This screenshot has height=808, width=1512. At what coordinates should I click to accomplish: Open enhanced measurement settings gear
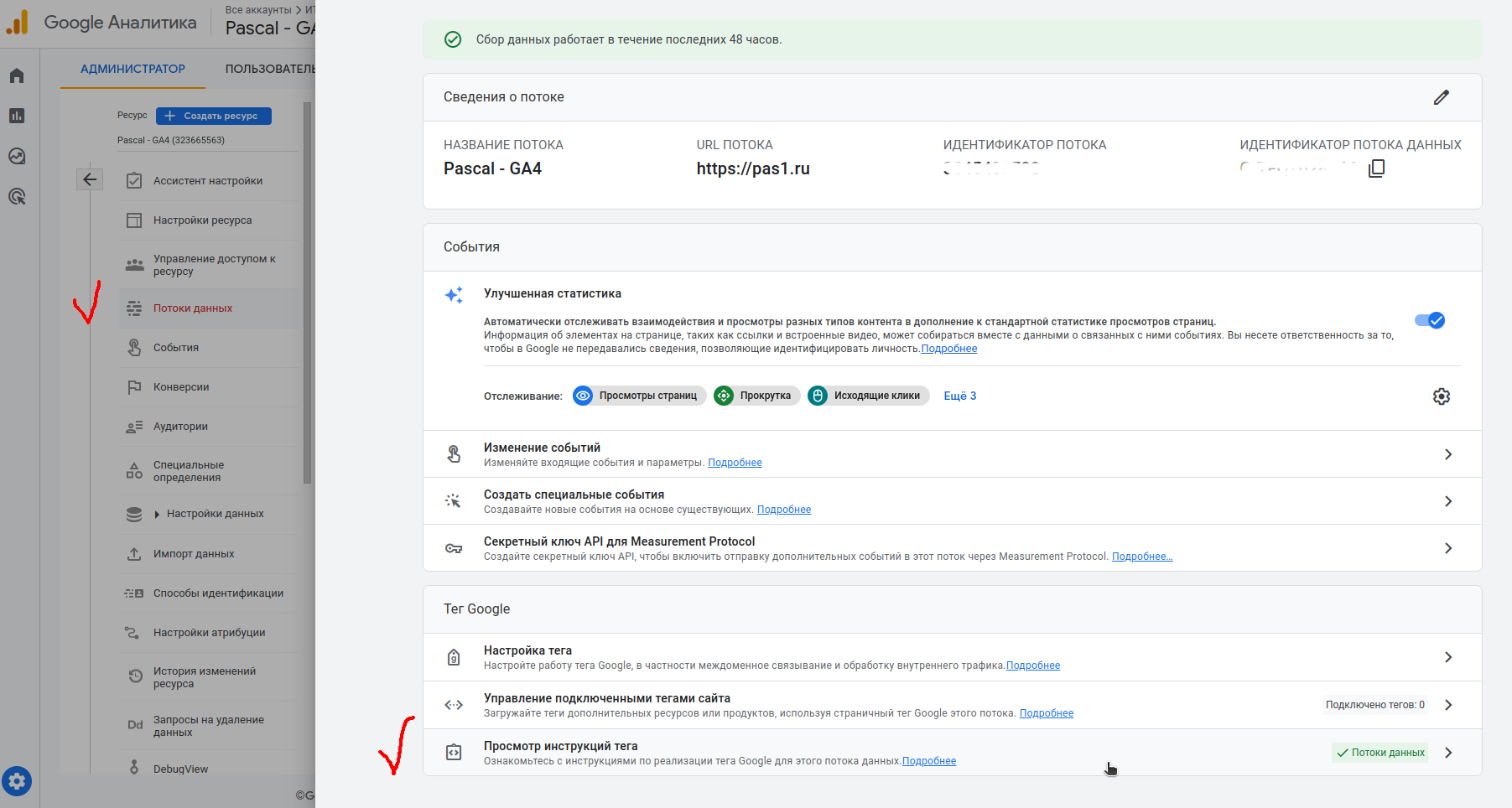coord(1441,396)
